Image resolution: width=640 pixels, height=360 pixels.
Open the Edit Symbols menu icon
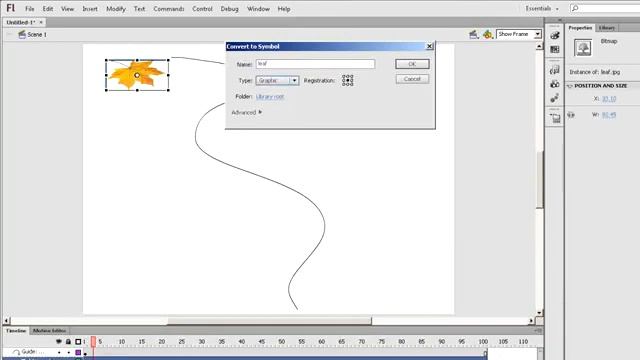click(487, 35)
